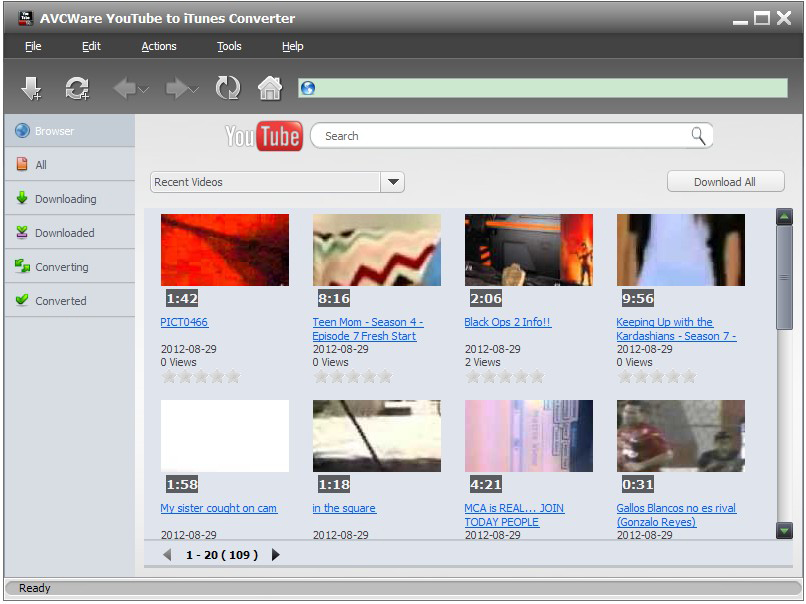The width and height of the screenshot is (806, 604).
Task: Click the Gallos Blancos soccer thumbnail
Action: [x=681, y=436]
